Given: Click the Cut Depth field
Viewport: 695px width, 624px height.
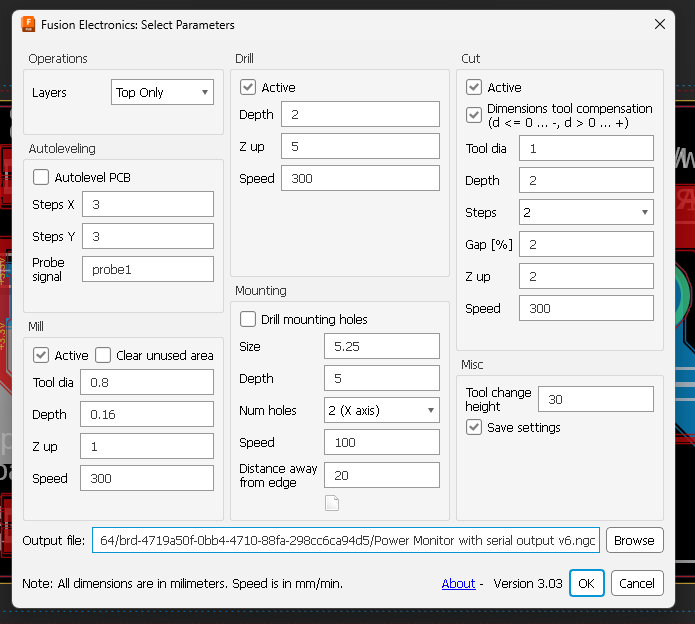Looking at the screenshot, I should click(x=586, y=180).
